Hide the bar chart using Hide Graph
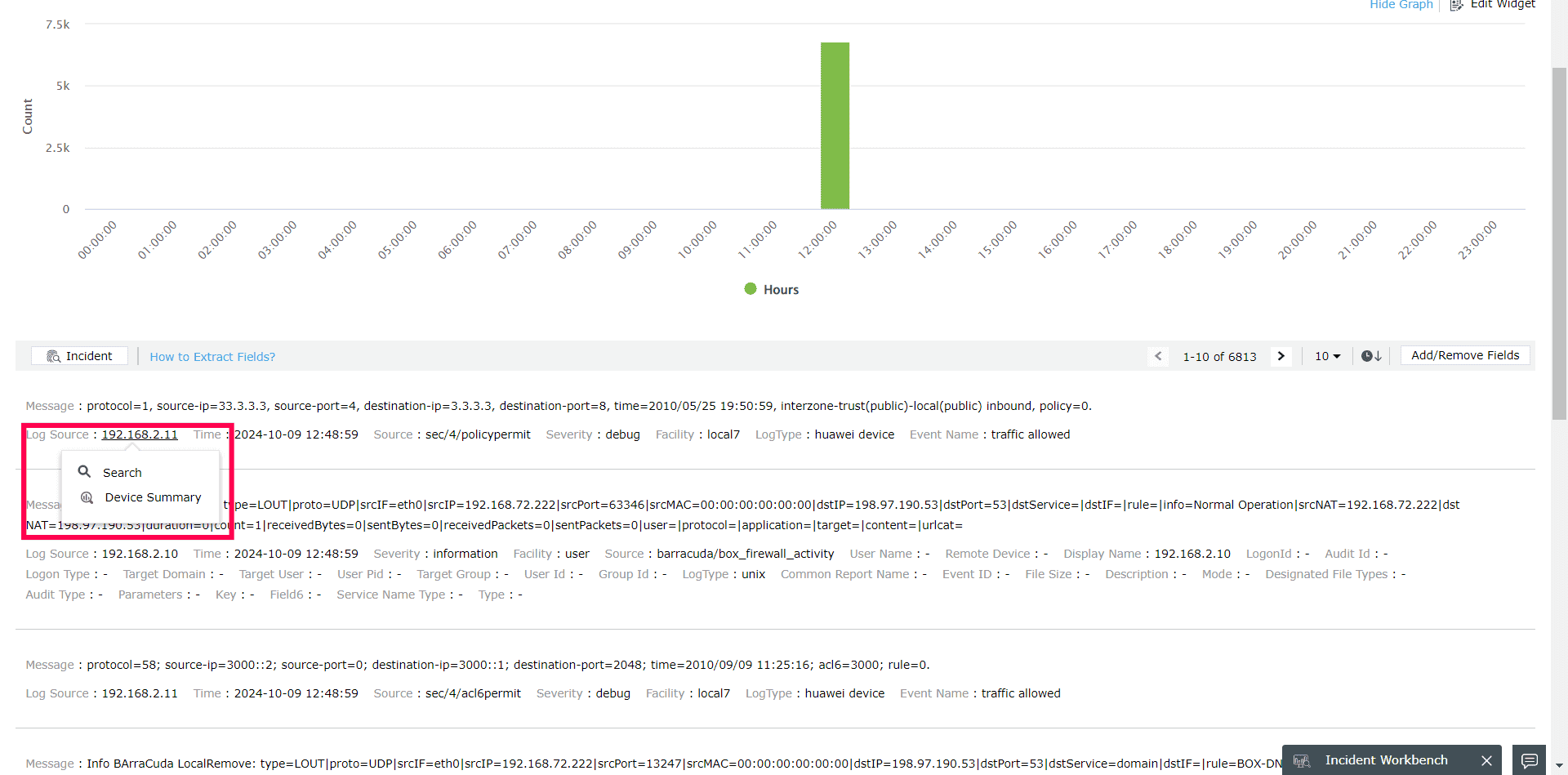The width and height of the screenshot is (1568, 775). tap(1400, 6)
